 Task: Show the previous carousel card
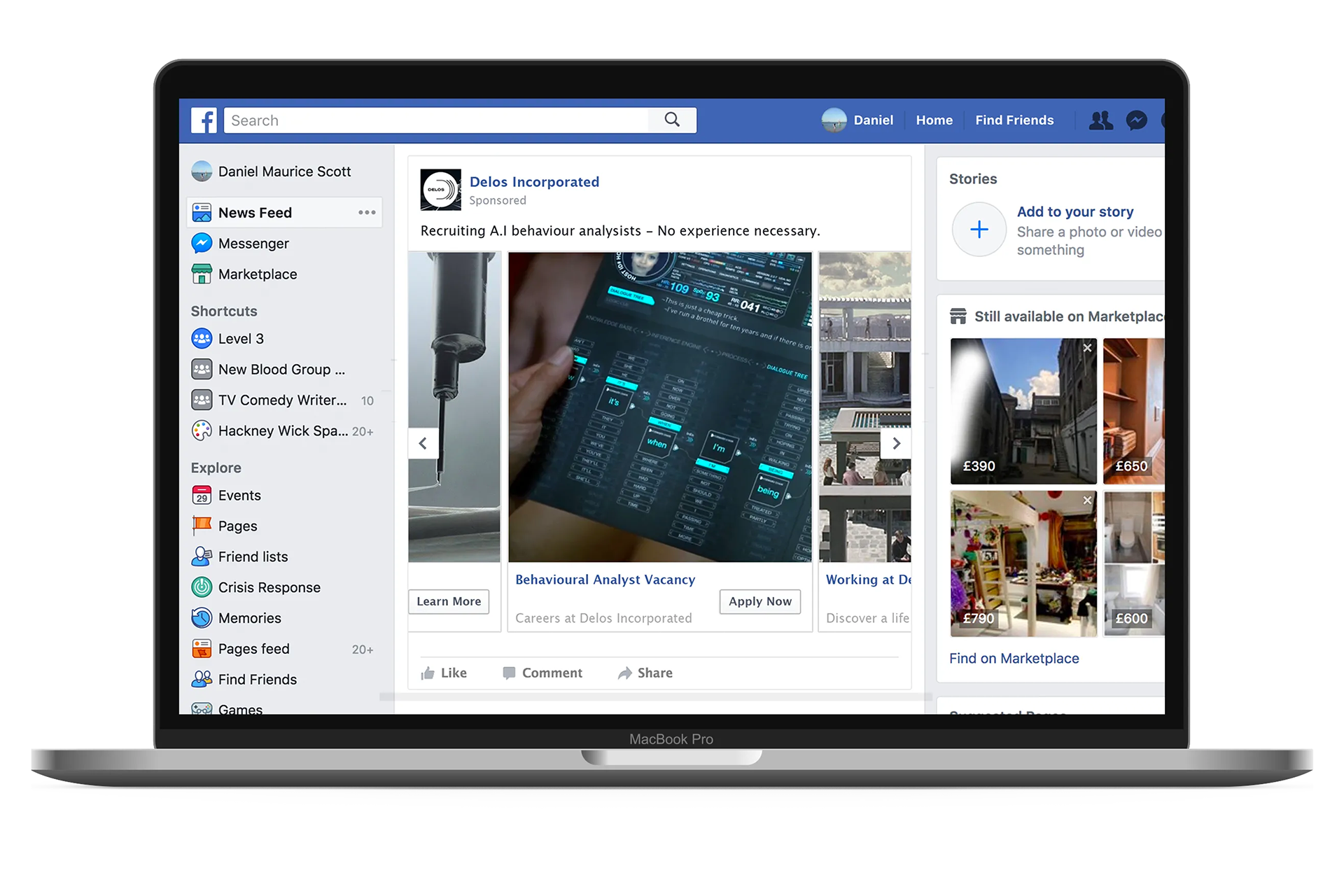423,443
